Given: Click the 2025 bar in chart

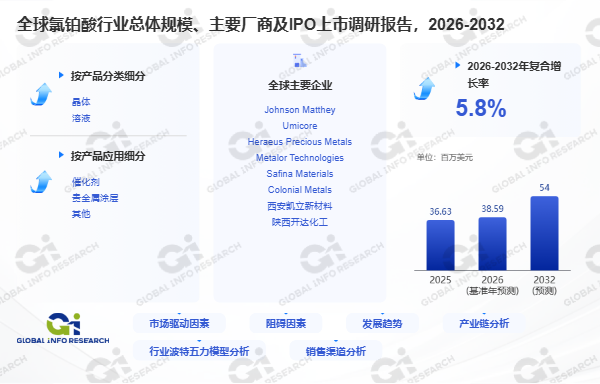Looking at the screenshot, I should pyautogui.click(x=440, y=245).
